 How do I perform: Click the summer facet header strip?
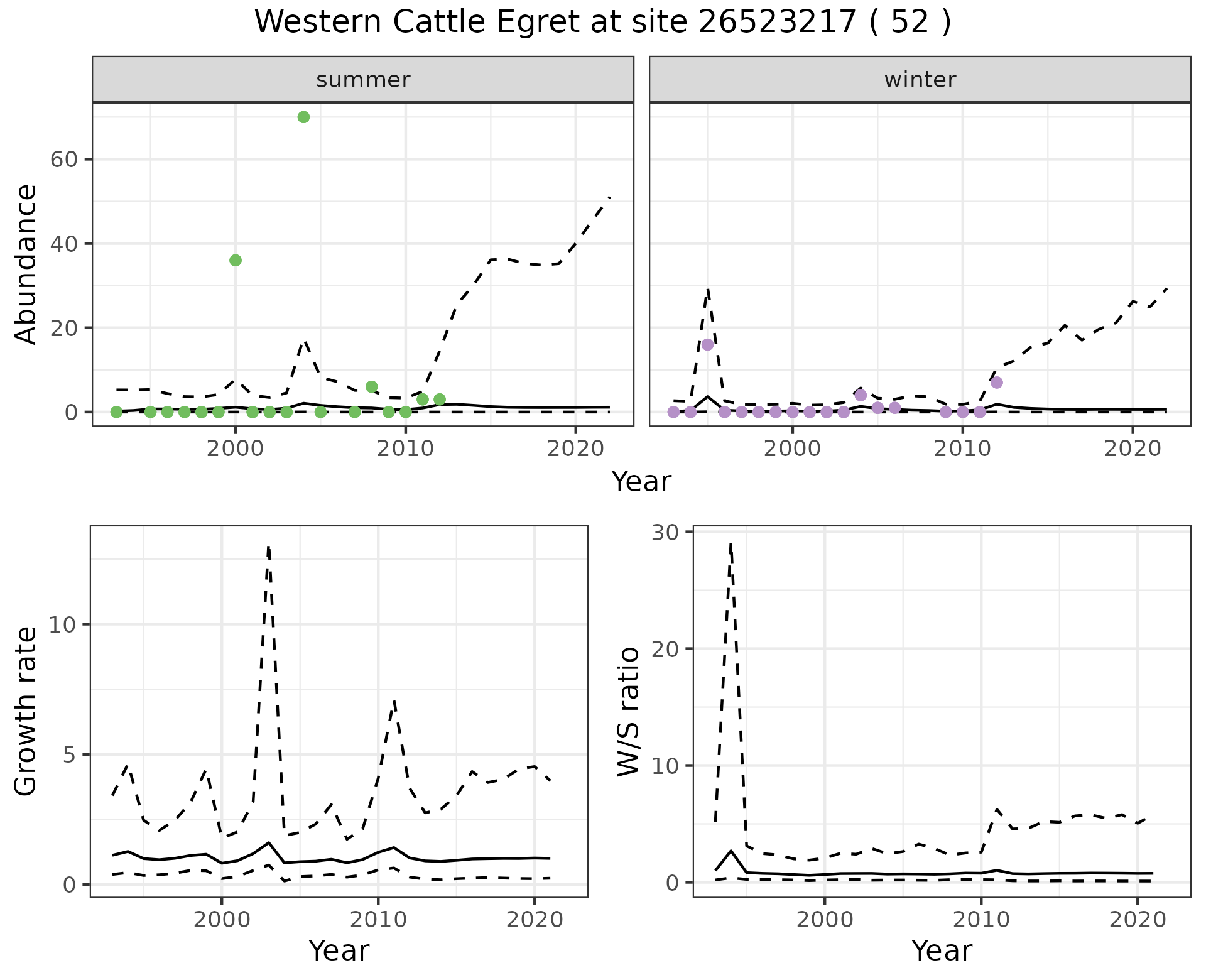(x=362, y=80)
